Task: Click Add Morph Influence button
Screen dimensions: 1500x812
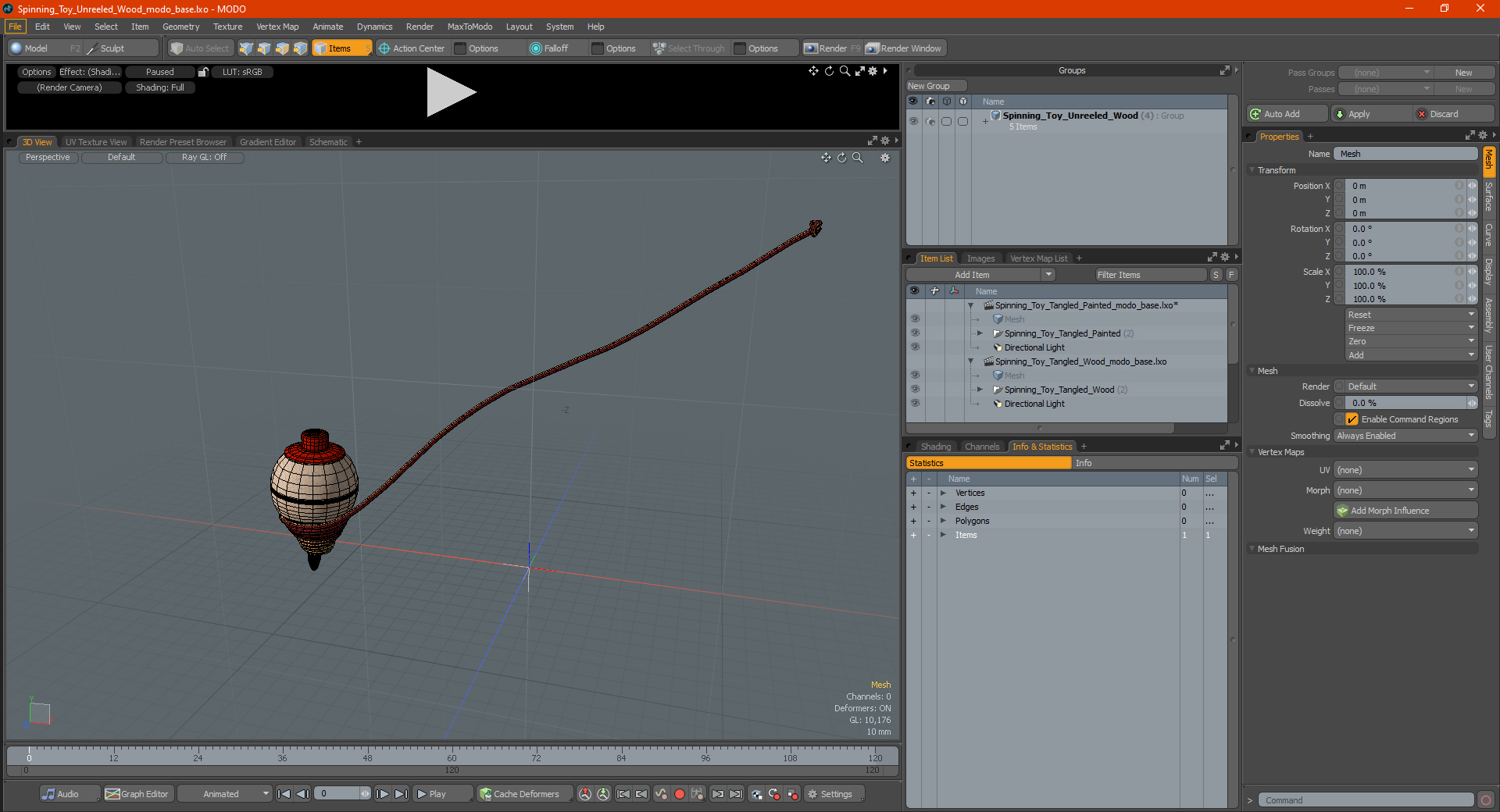Action: [x=1406, y=511]
